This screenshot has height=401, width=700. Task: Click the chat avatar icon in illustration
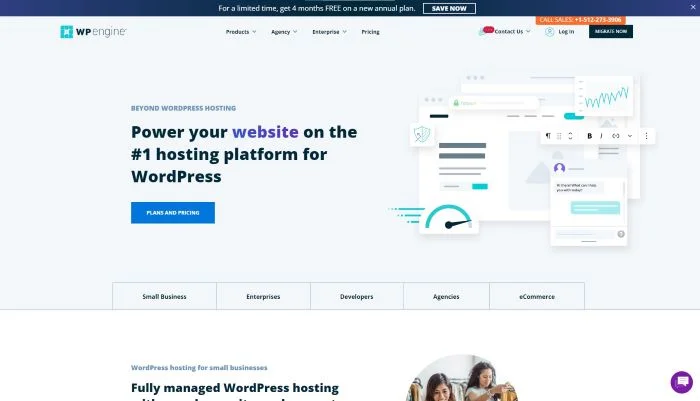[x=559, y=168]
